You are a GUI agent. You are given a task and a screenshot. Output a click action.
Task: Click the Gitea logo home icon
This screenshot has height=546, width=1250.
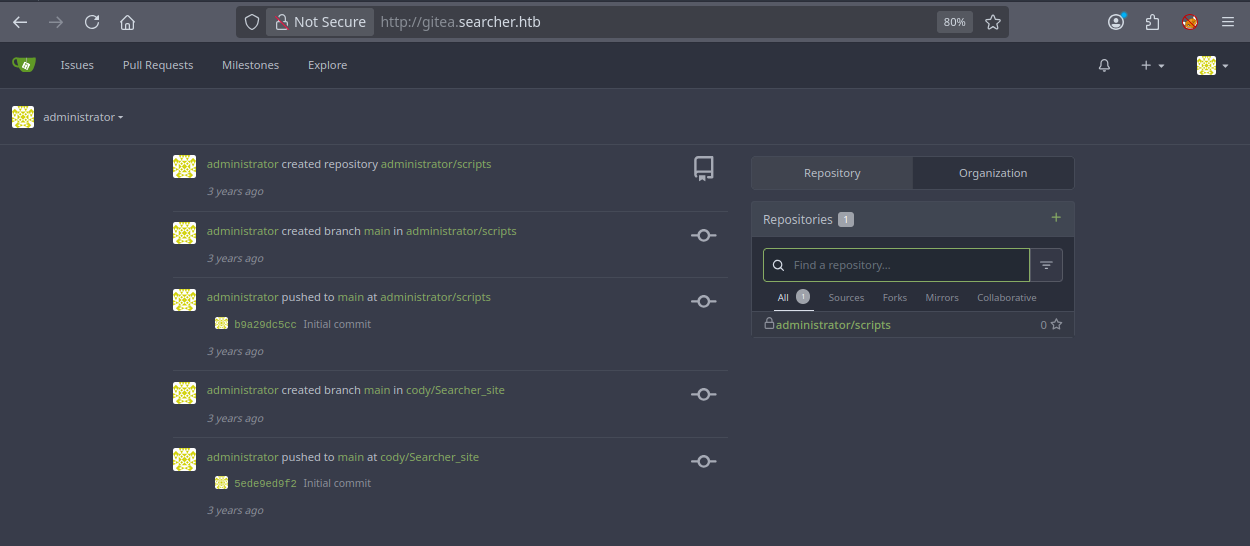coord(23,65)
